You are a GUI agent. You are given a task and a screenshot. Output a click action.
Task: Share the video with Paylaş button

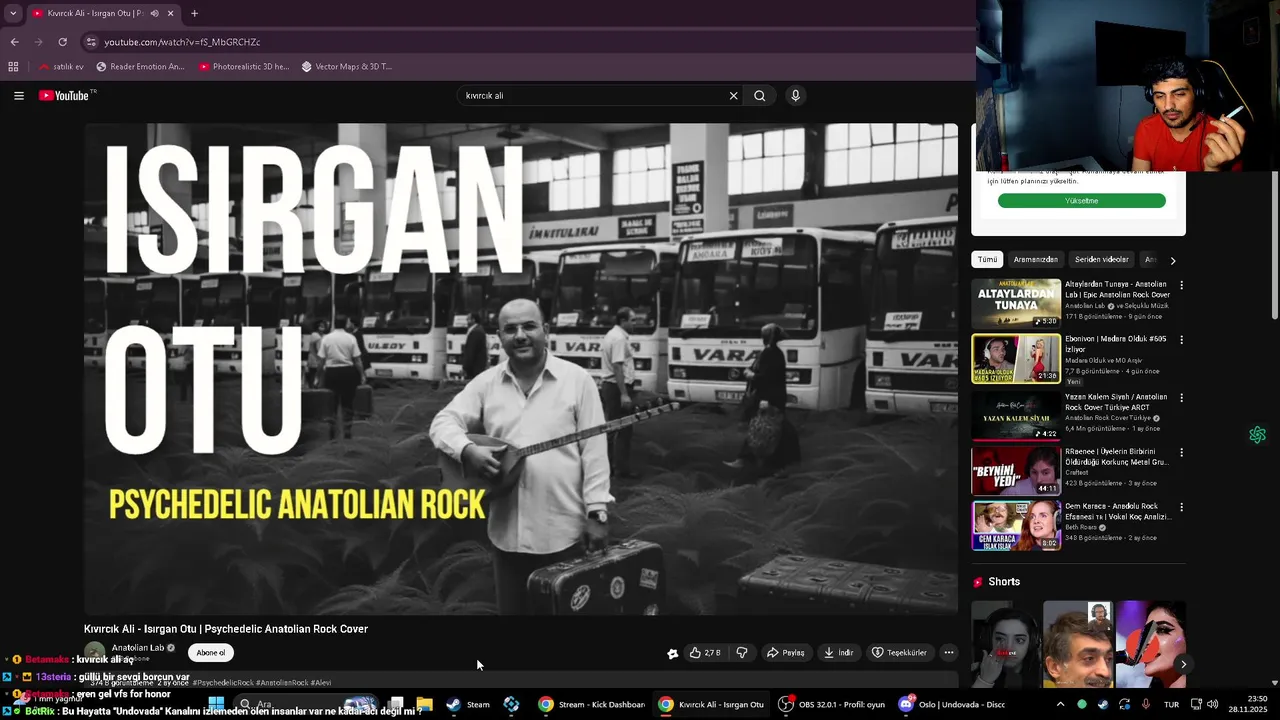tap(786, 653)
